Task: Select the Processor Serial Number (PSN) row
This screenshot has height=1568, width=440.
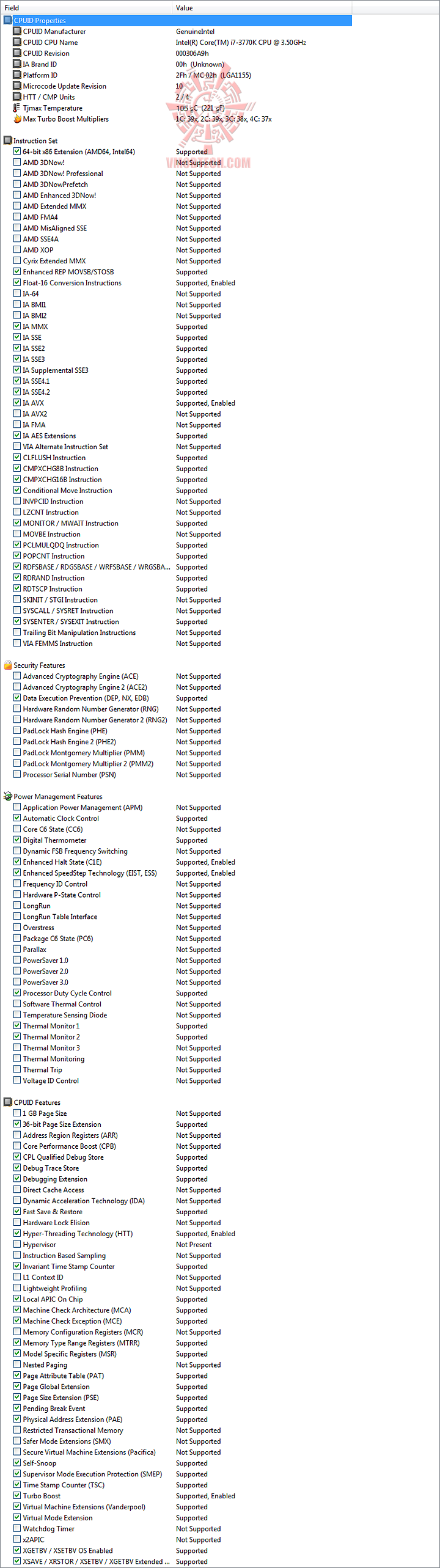Action: click(177, 775)
